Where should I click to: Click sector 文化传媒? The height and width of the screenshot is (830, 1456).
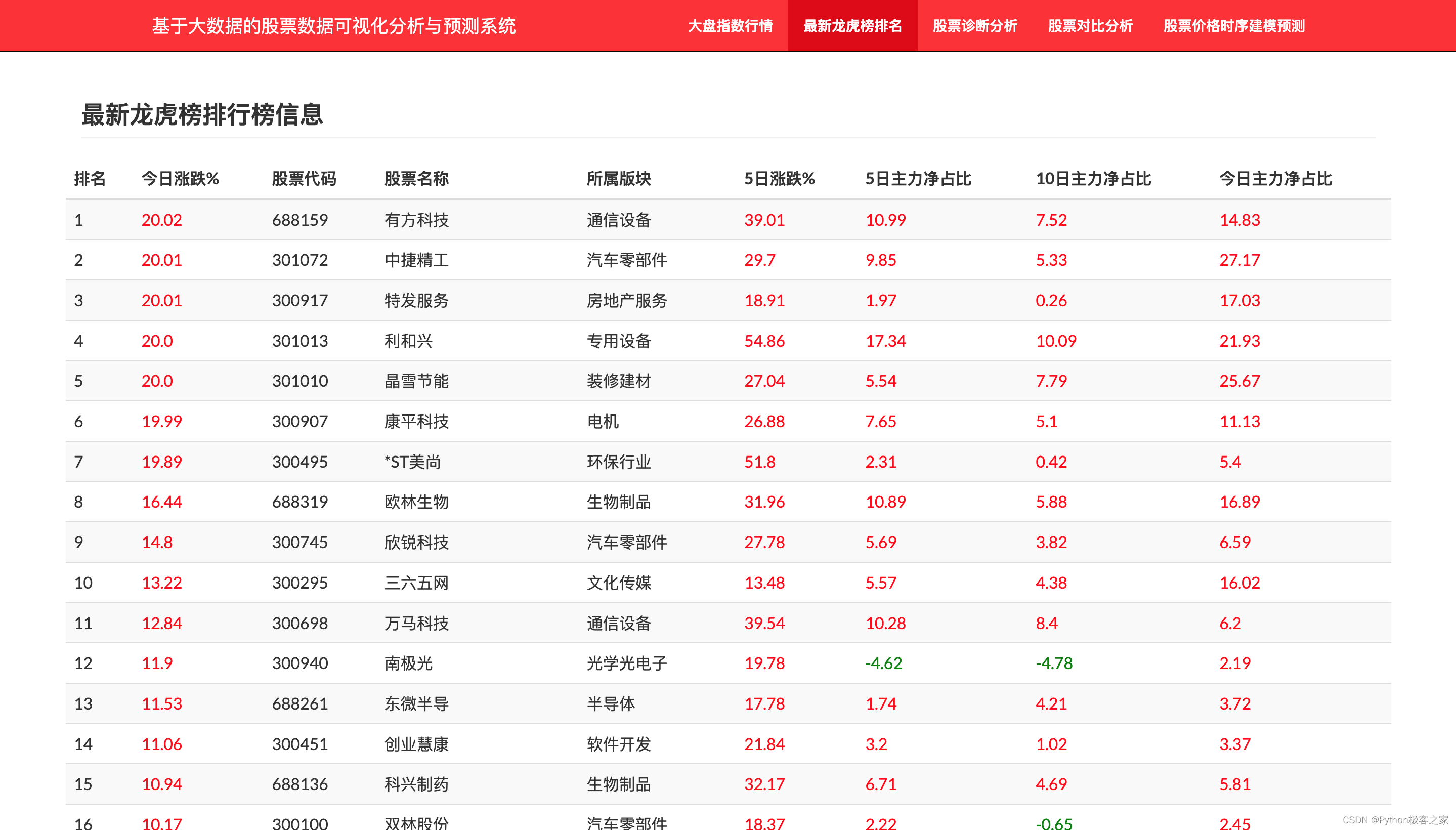point(619,583)
